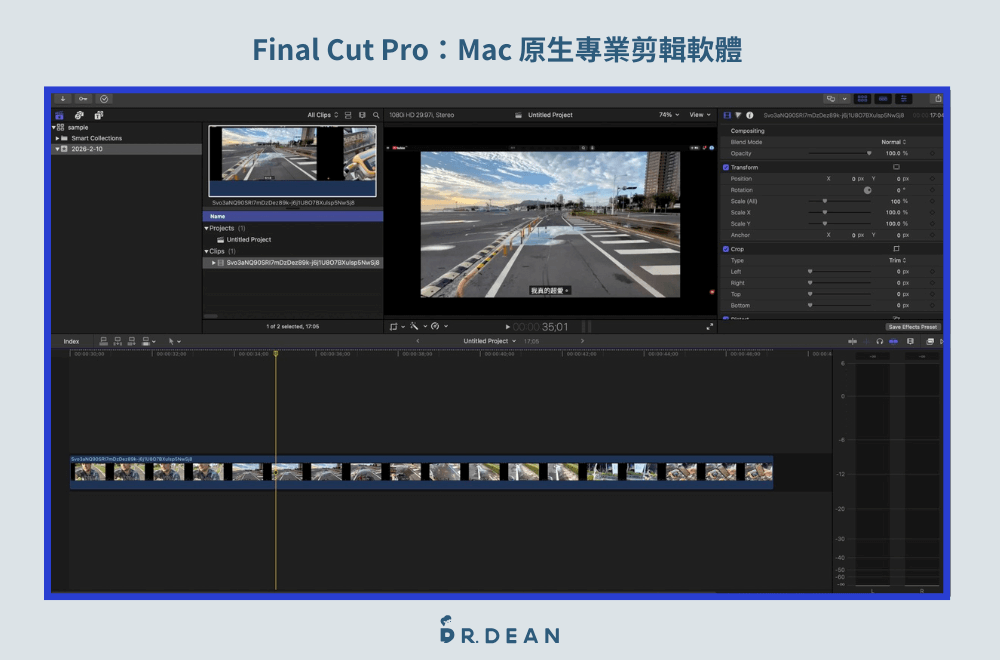Collapse the sample library tree

click(x=54, y=128)
